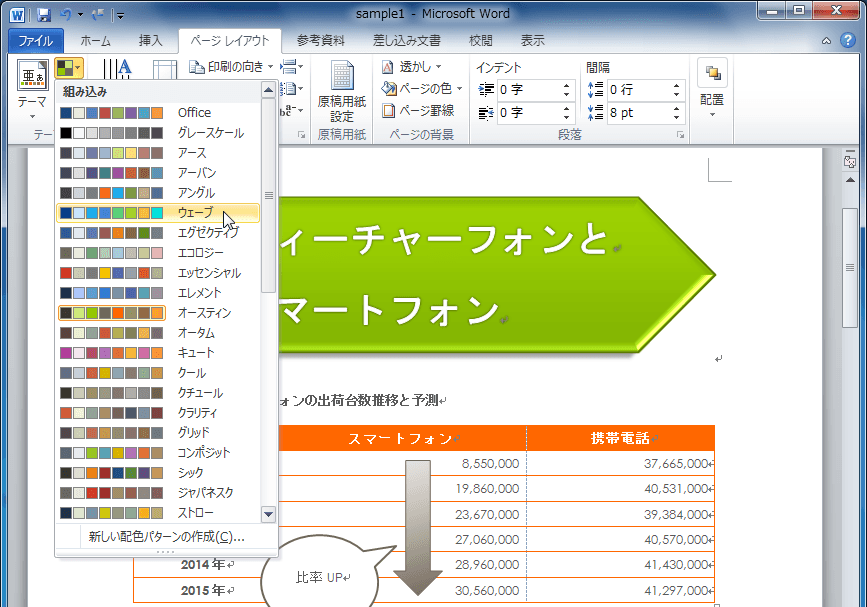Screen dimensions: 867x607
Task: Choose the オースティン color scheme
Action: pos(158,313)
